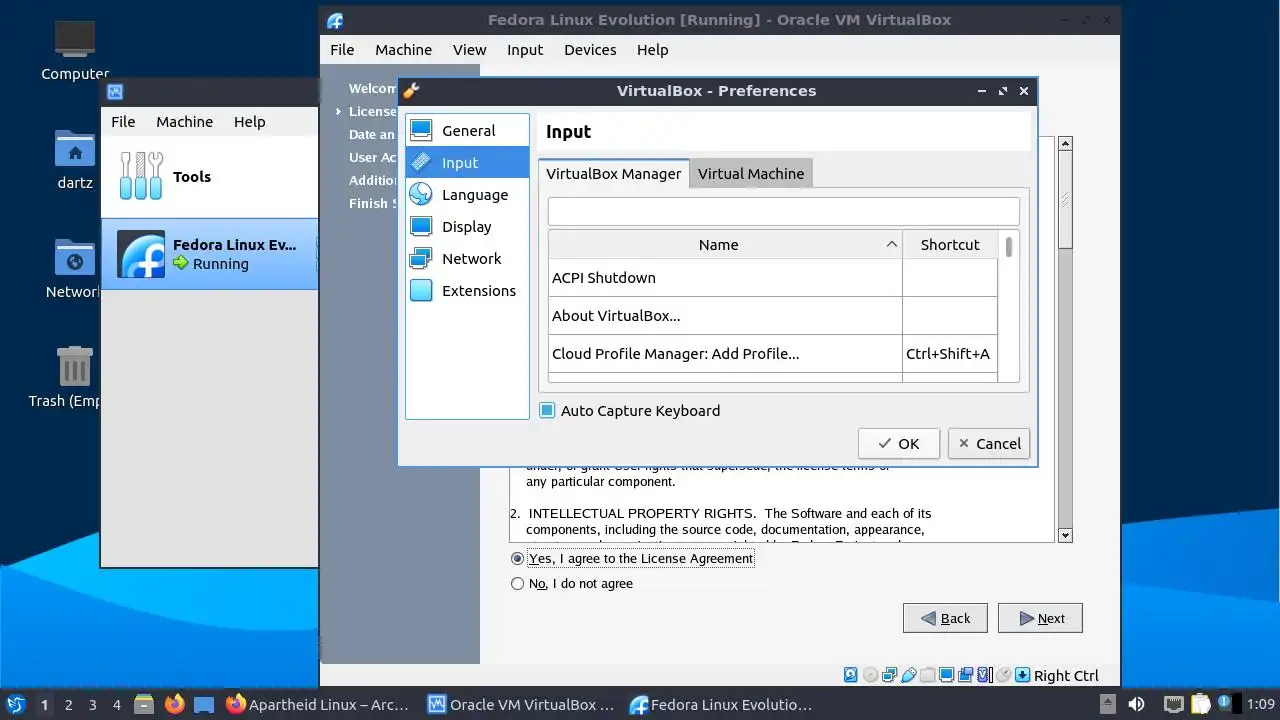The image size is (1280, 720).
Task: Click the recording status icon in VM bar
Action: coord(965,675)
